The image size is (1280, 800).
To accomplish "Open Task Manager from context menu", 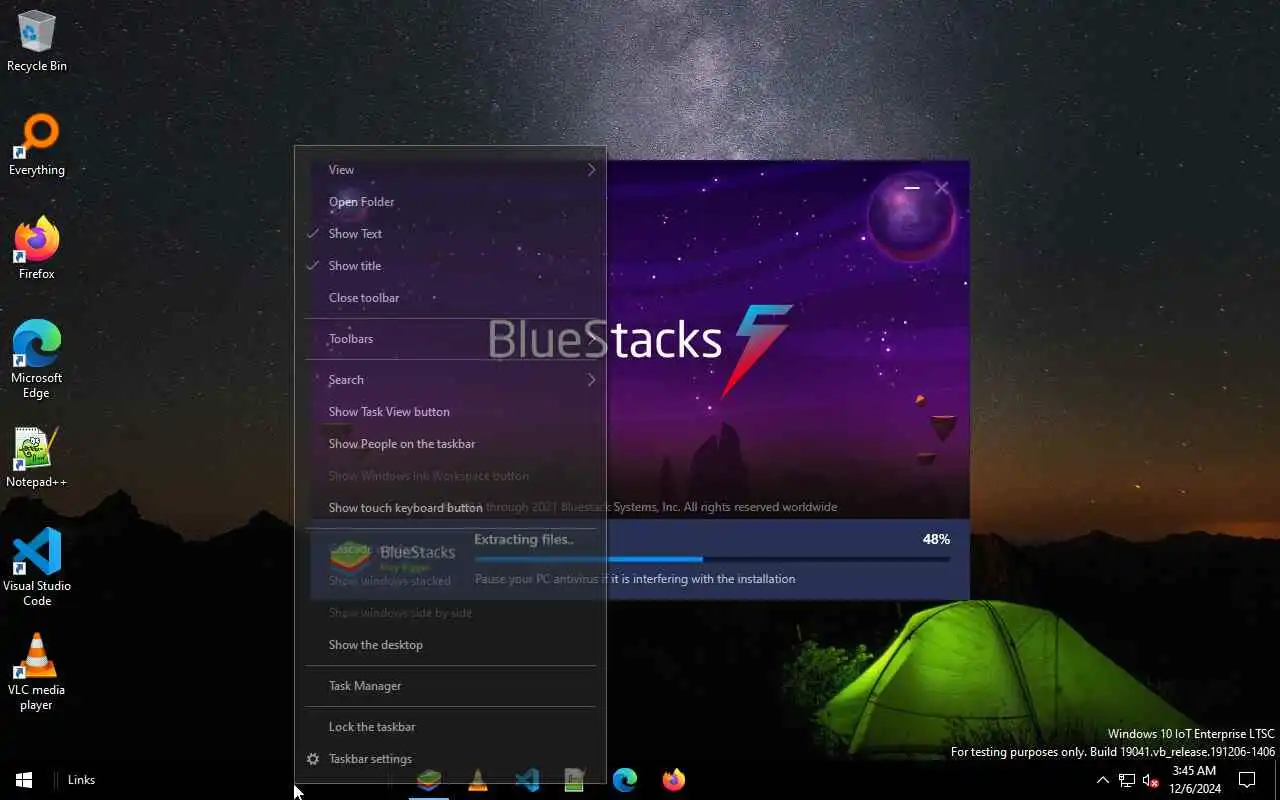I will point(451,686).
